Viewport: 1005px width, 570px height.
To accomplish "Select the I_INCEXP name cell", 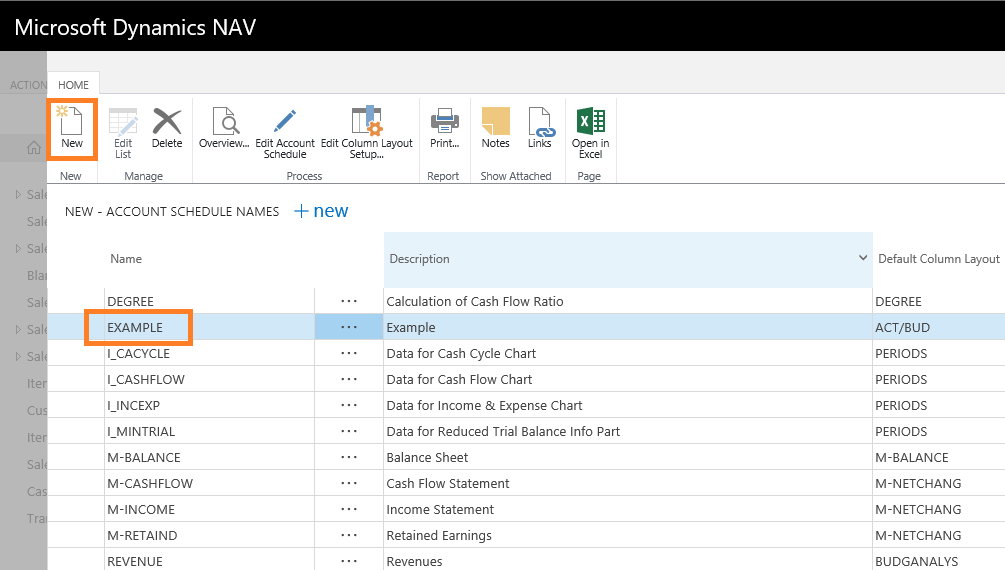I will point(210,405).
